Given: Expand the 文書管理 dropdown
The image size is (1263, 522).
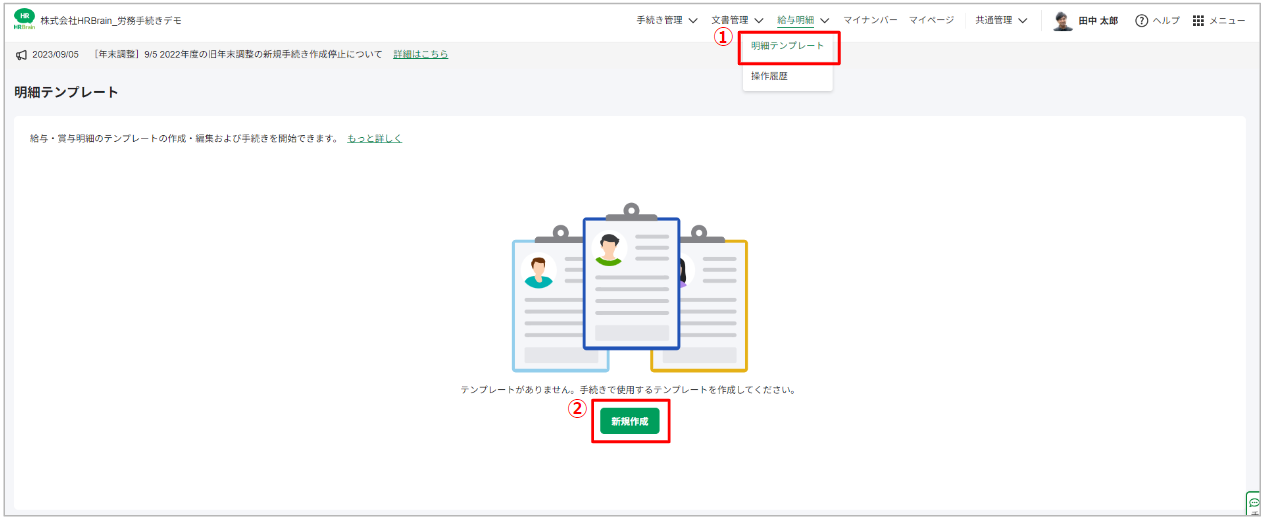Looking at the screenshot, I should click(x=737, y=20).
